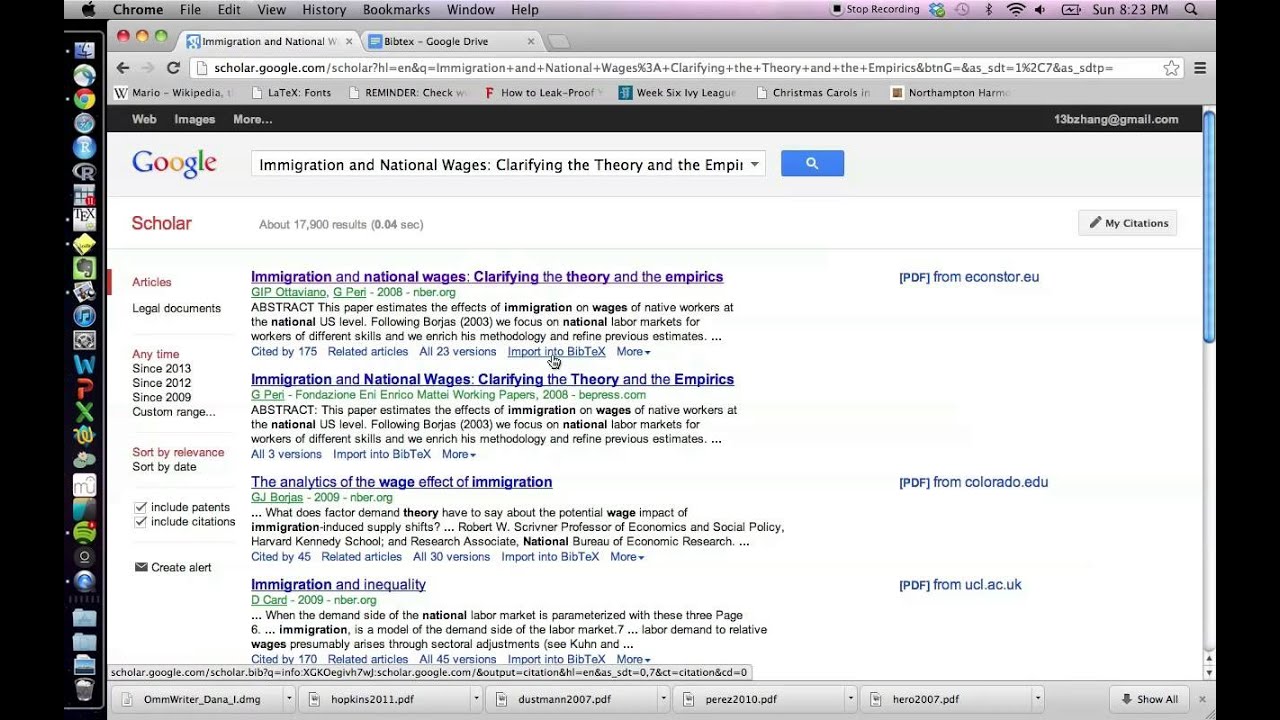Viewport: 1280px width, 720px height.
Task: Open the File menu
Action: coord(190,9)
